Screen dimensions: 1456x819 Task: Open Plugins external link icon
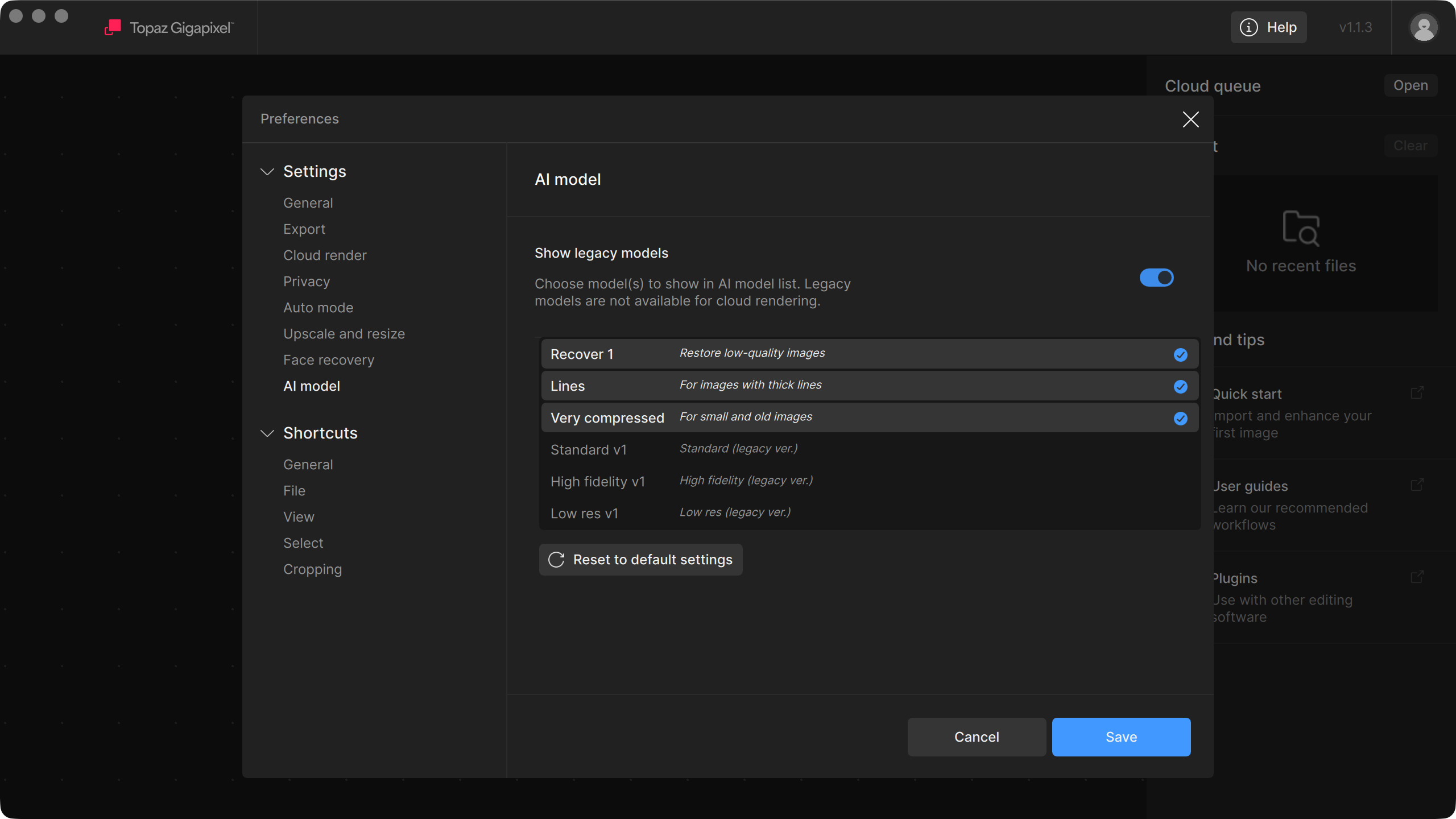pyautogui.click(x=1417, y=577)
